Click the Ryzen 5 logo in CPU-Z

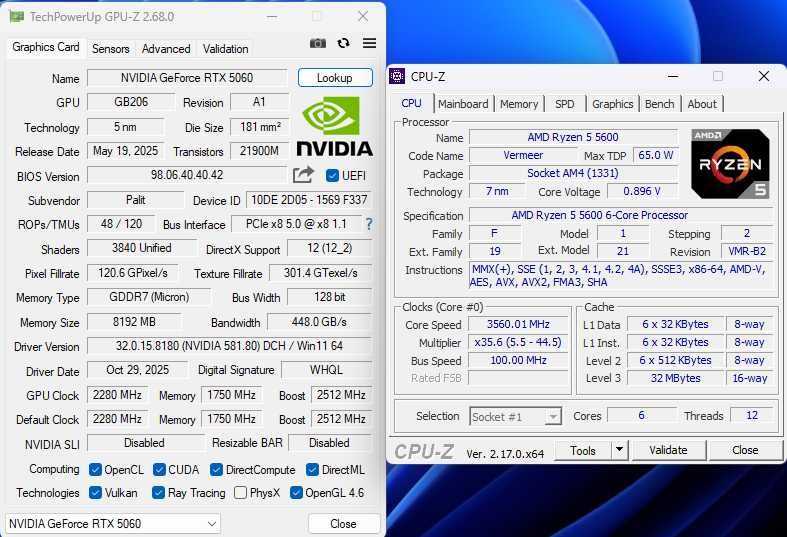pos(730,164)
